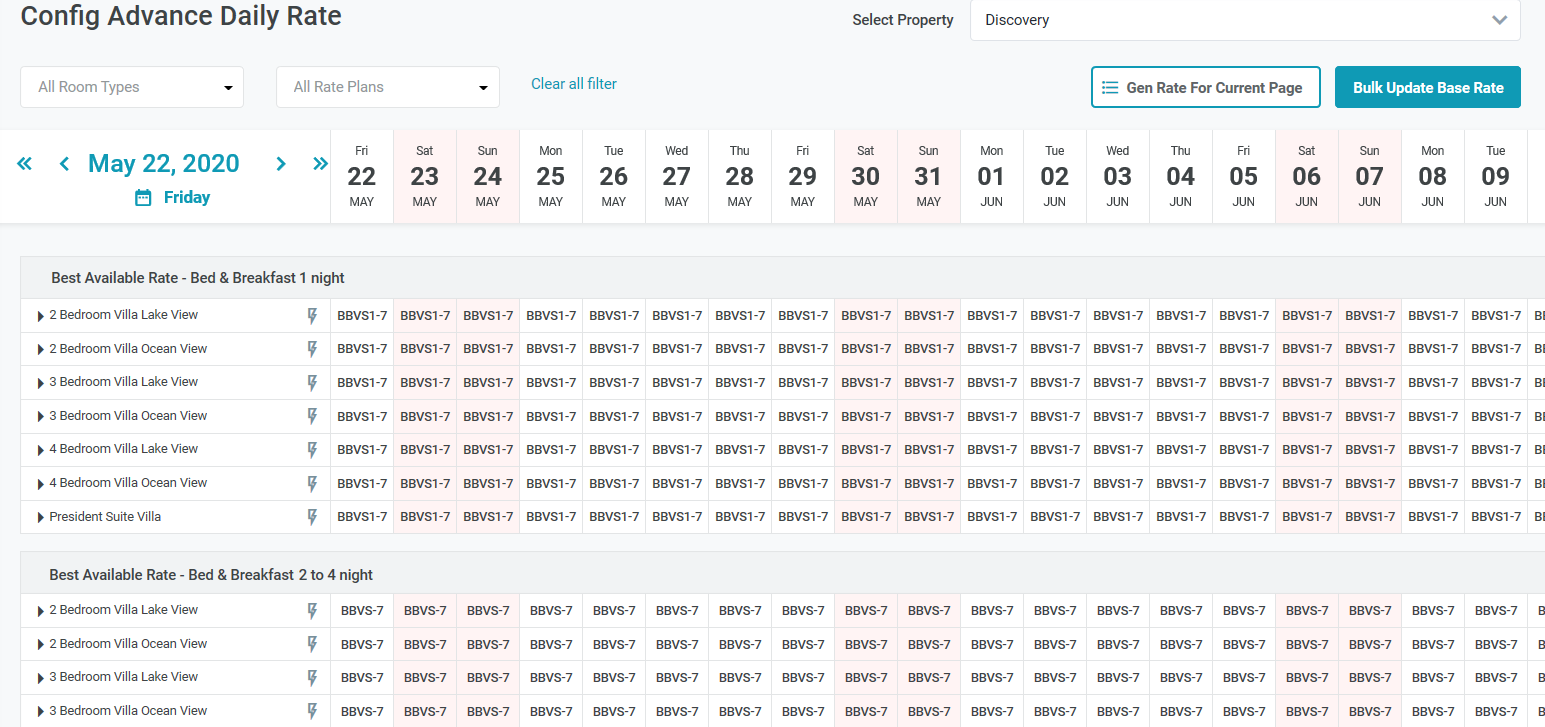The height and width of the screenshot is (727, 1545).
Task: Select the Sat 30 May date column header
Action: pos(866,176)
